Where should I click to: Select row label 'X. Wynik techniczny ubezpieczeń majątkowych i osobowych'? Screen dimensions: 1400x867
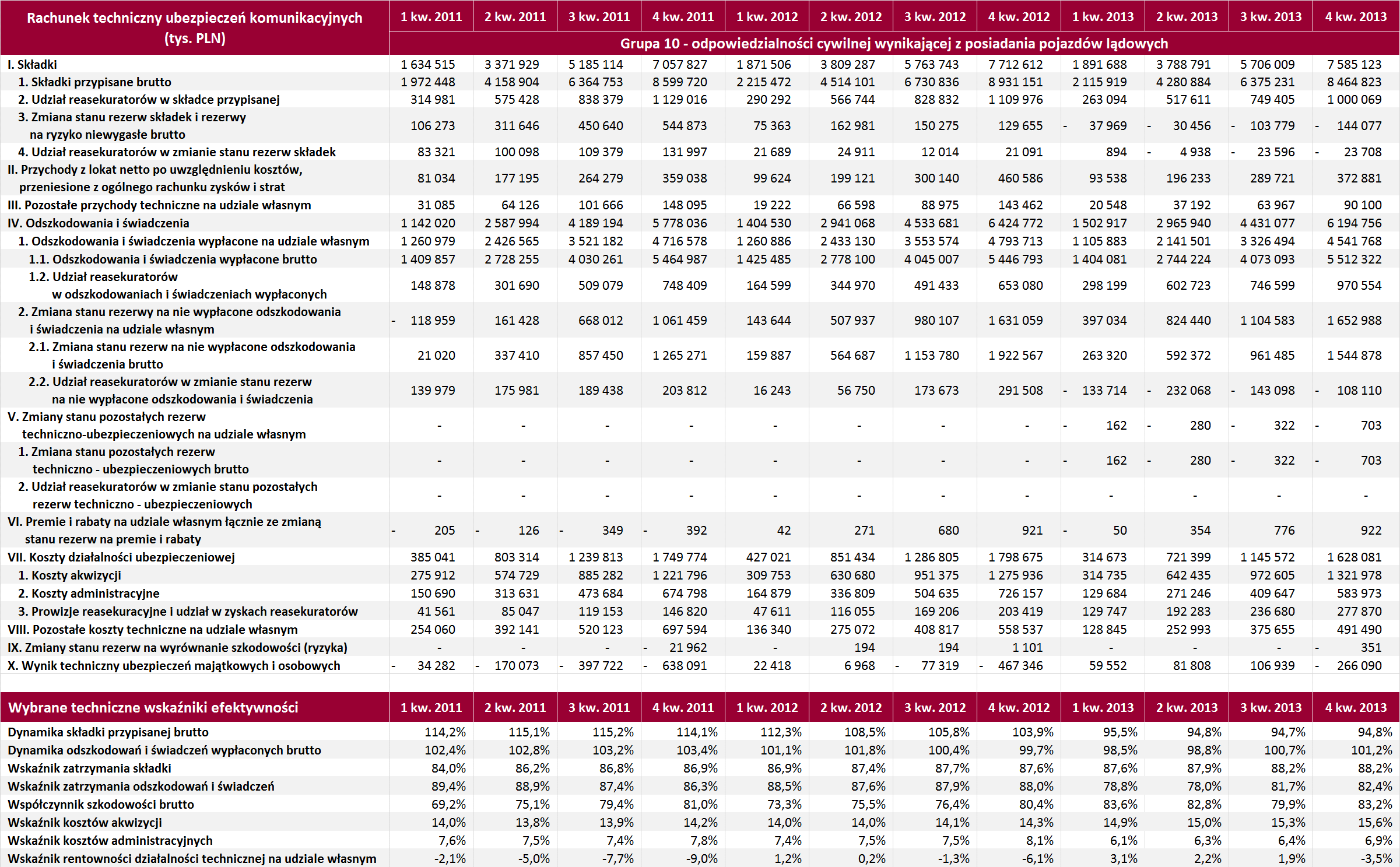(x=174, y=666)
